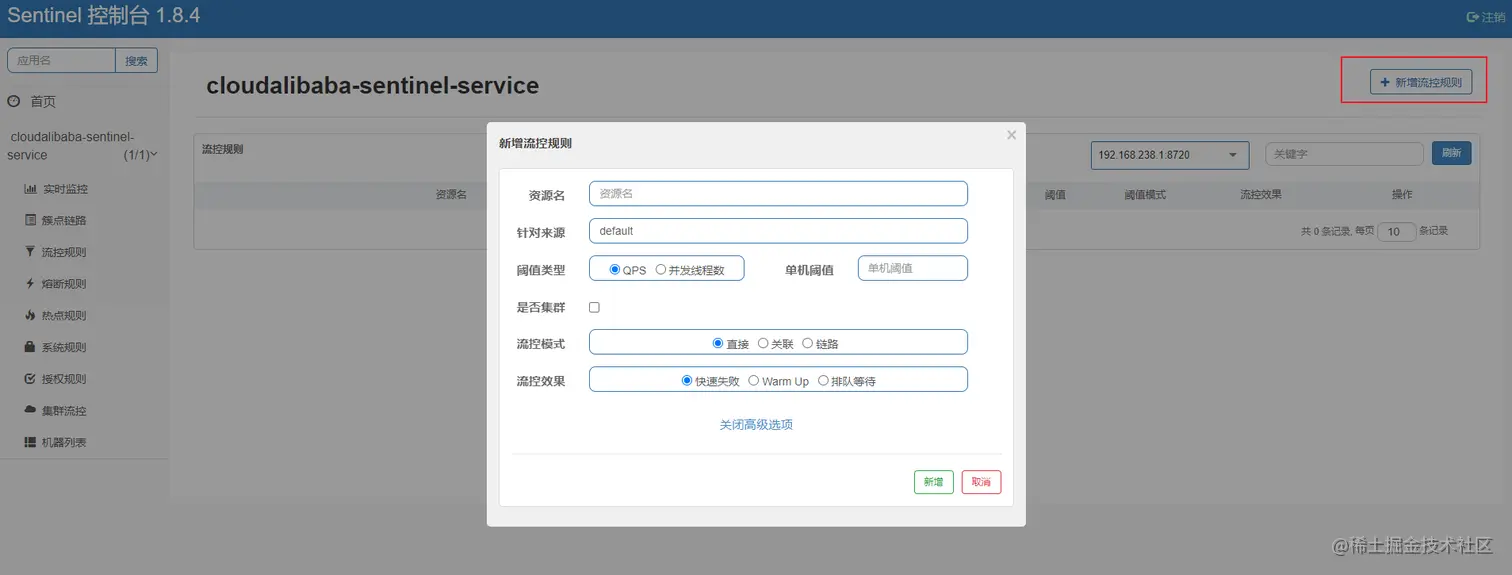Select the 并发线程数 radio button
1512x575 pixels.
click(661, 269)
